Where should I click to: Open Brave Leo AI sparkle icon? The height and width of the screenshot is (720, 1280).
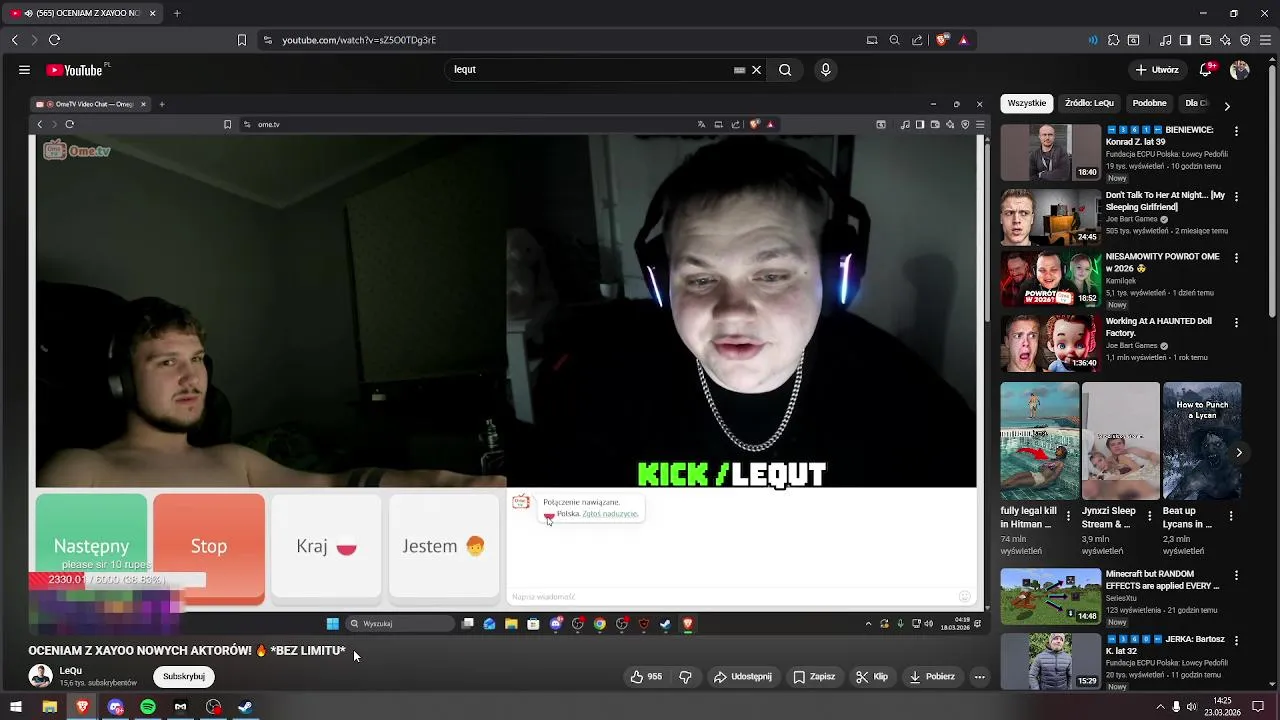(1225, 40)
